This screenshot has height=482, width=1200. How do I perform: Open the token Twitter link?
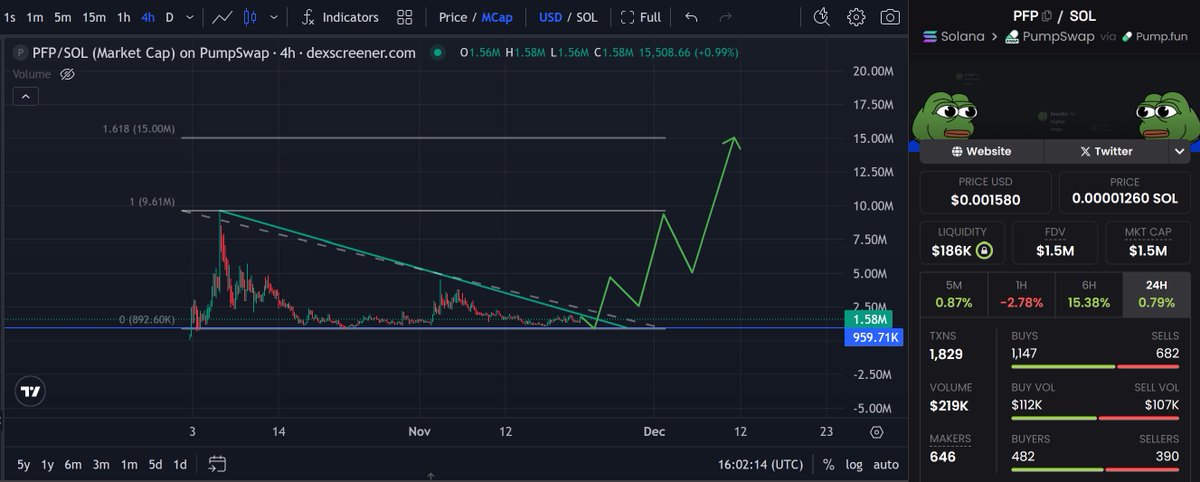tap(1106, 151)
